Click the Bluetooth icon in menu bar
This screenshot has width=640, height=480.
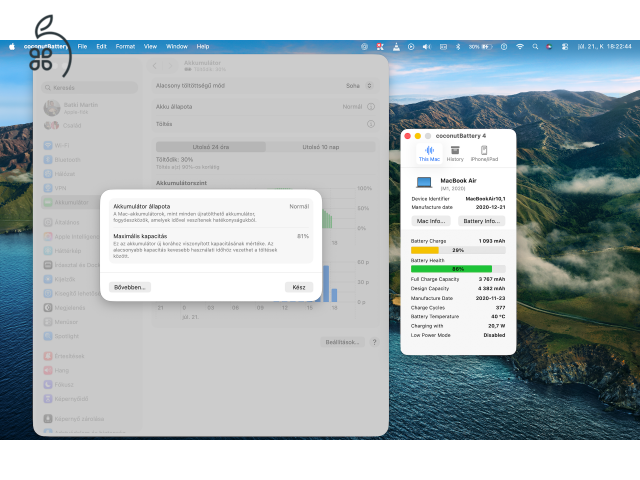(x=458, y=47)
